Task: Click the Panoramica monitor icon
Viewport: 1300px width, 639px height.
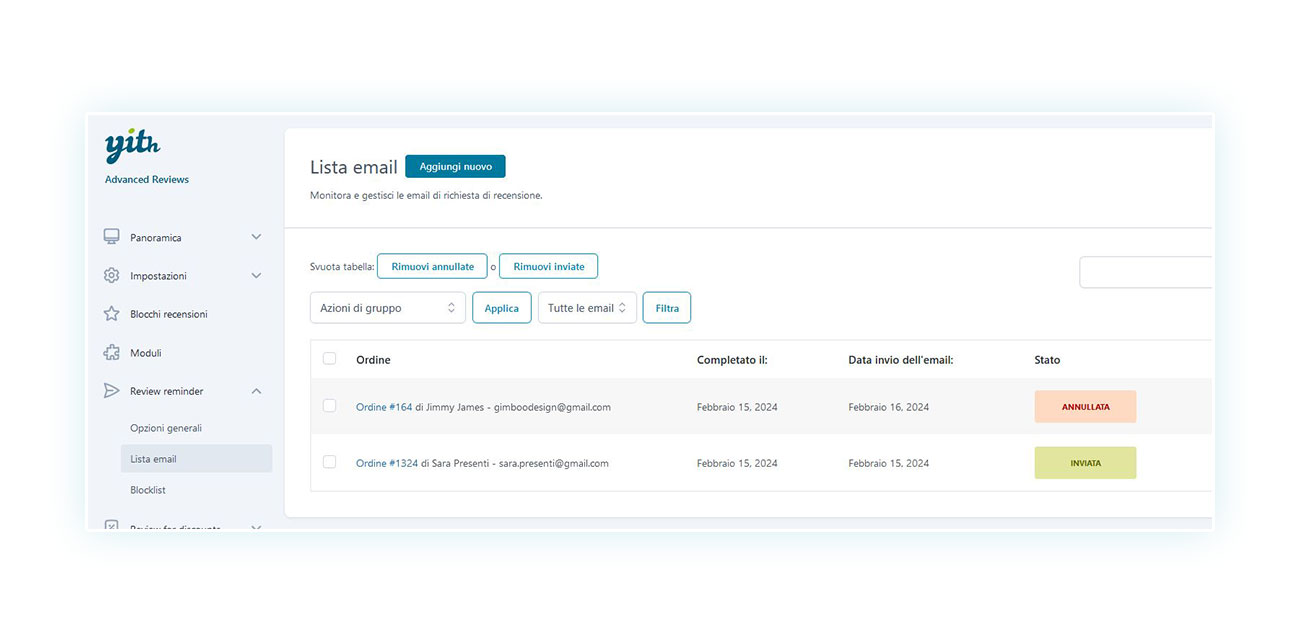Action: [x=112, y=237]
